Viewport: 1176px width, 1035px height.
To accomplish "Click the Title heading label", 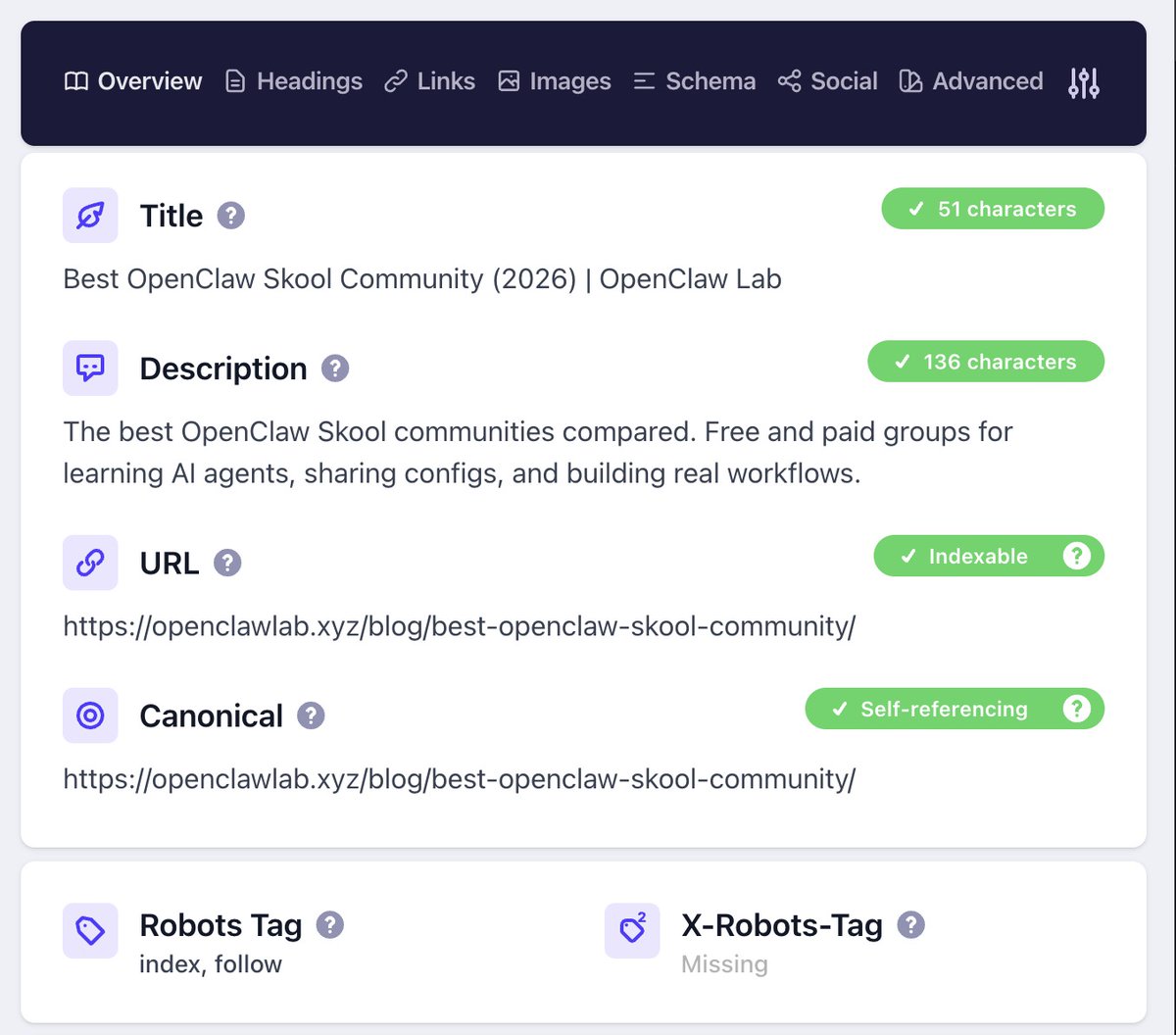I will pos(171,216).
